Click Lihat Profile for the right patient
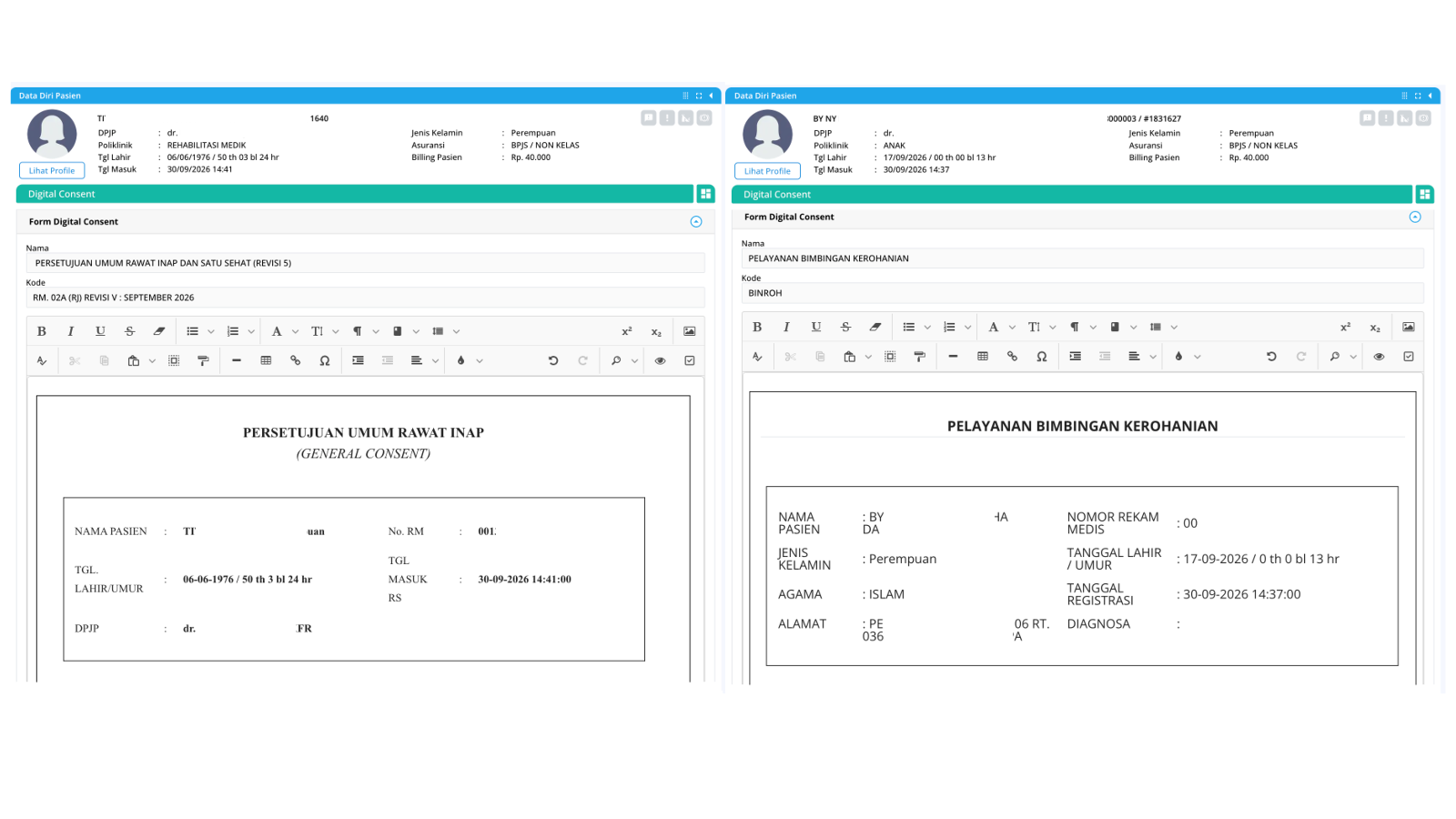This screenshot has width=1456, height=819. pyautogui.click(x=767, y=170)
